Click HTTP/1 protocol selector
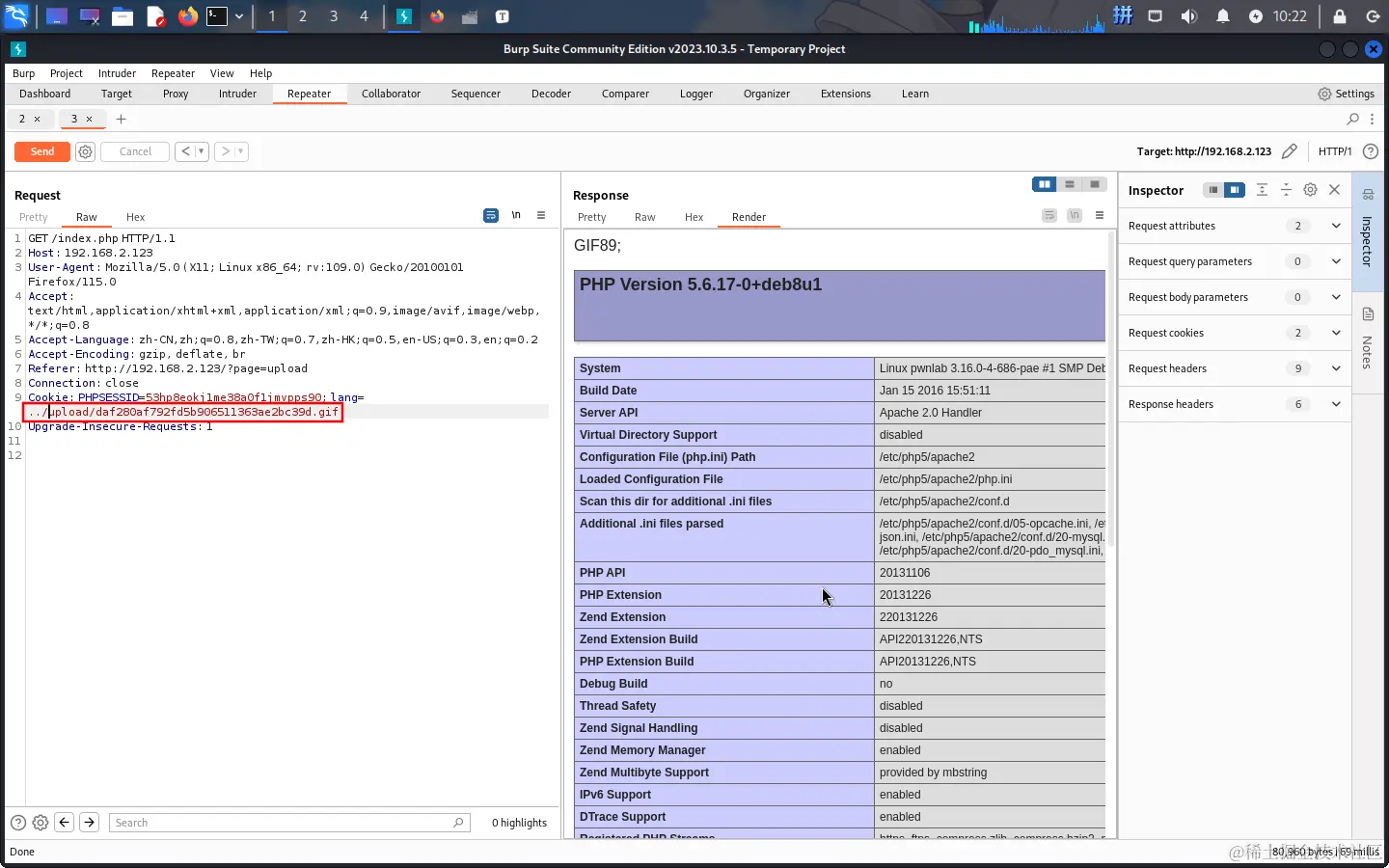 coord(1335,151)
